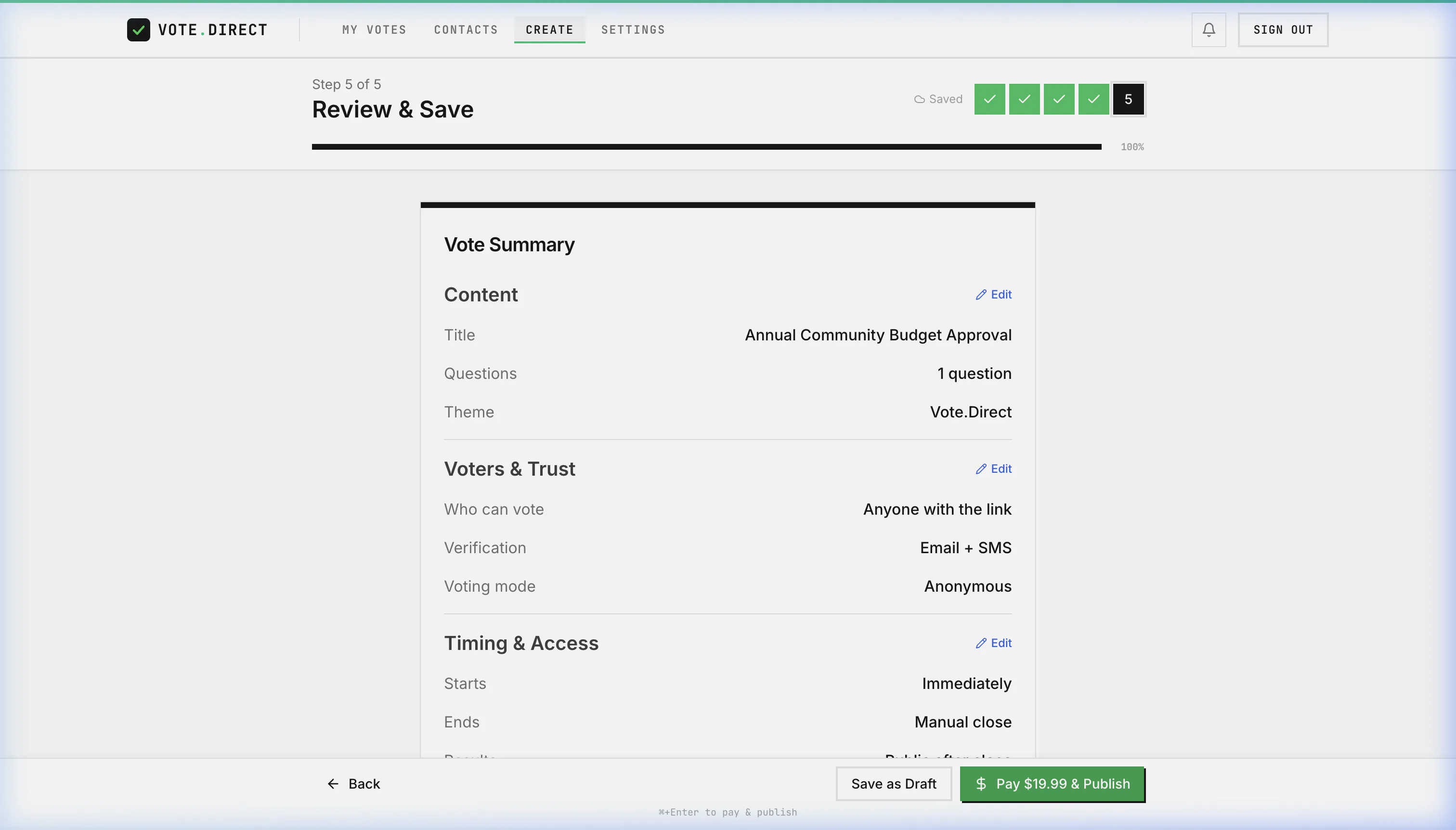Click the 100% progress bar
The image size is (1456, 830).
(706, 147)
